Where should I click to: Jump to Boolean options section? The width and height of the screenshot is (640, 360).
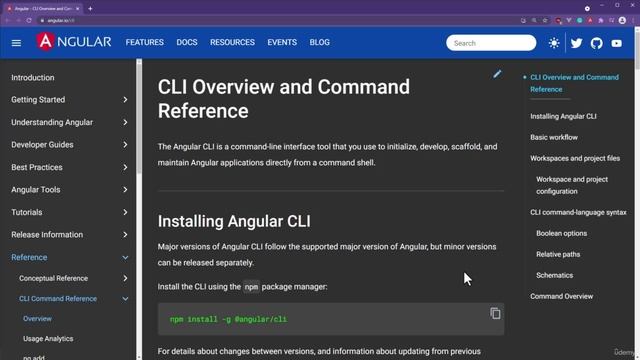point(561,233)
